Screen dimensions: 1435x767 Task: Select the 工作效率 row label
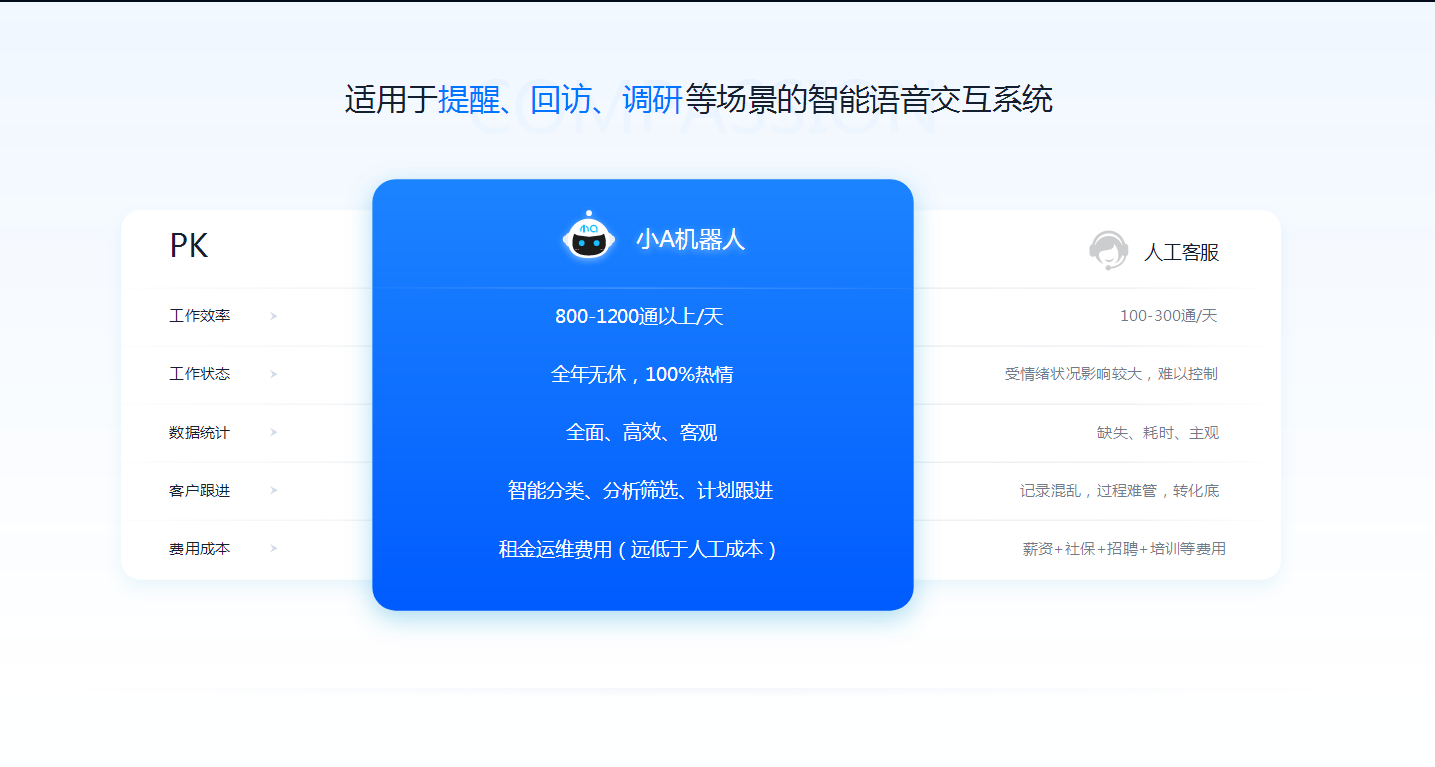tap(200, 316)
